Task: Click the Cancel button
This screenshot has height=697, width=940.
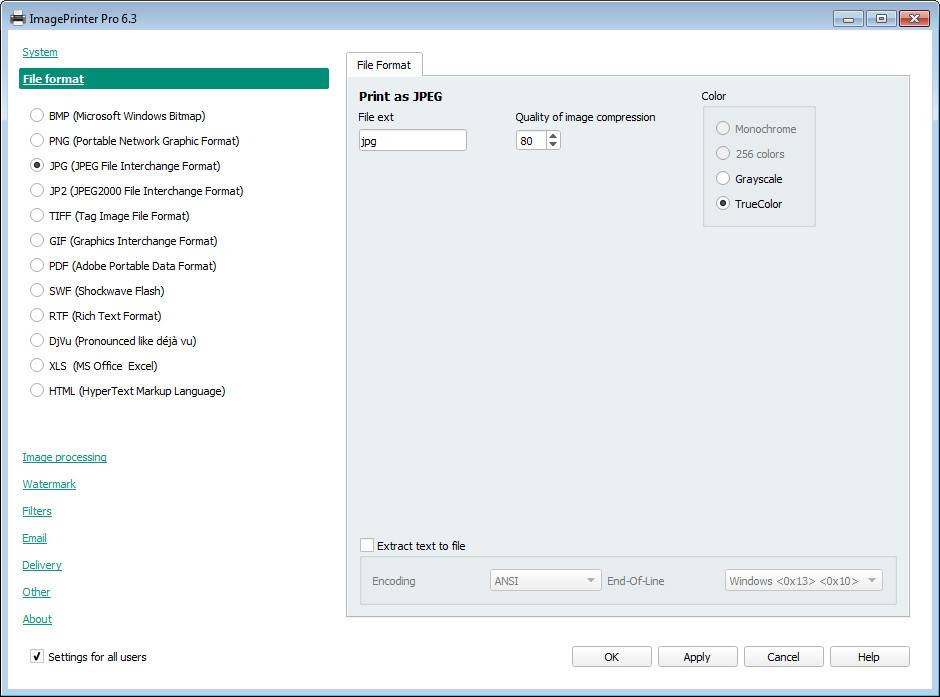Action: (784, 657)
